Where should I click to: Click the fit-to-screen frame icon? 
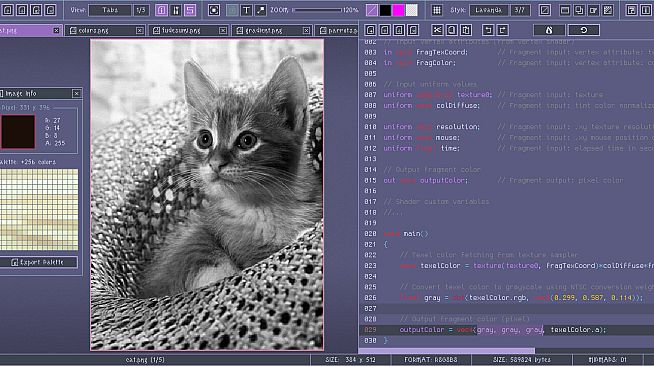214,10
